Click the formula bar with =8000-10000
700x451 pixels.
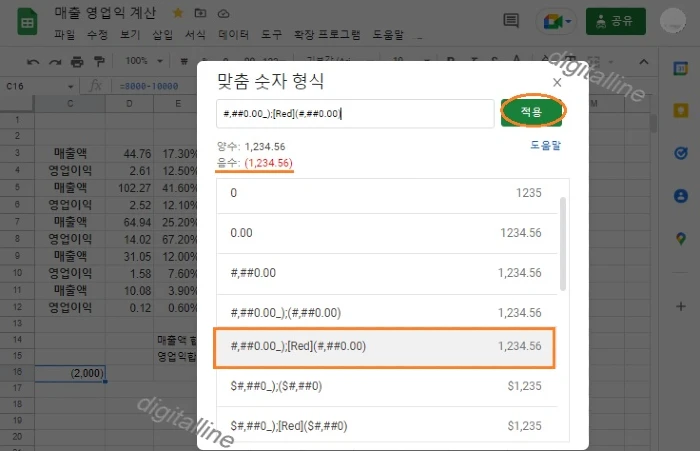150,86
